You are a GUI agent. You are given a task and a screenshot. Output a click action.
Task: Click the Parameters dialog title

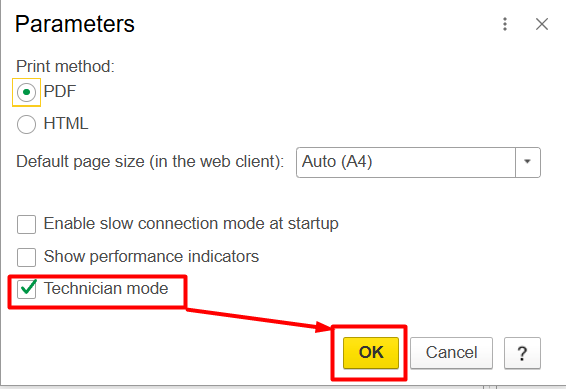pyautogui.click(x=75, y=24)
